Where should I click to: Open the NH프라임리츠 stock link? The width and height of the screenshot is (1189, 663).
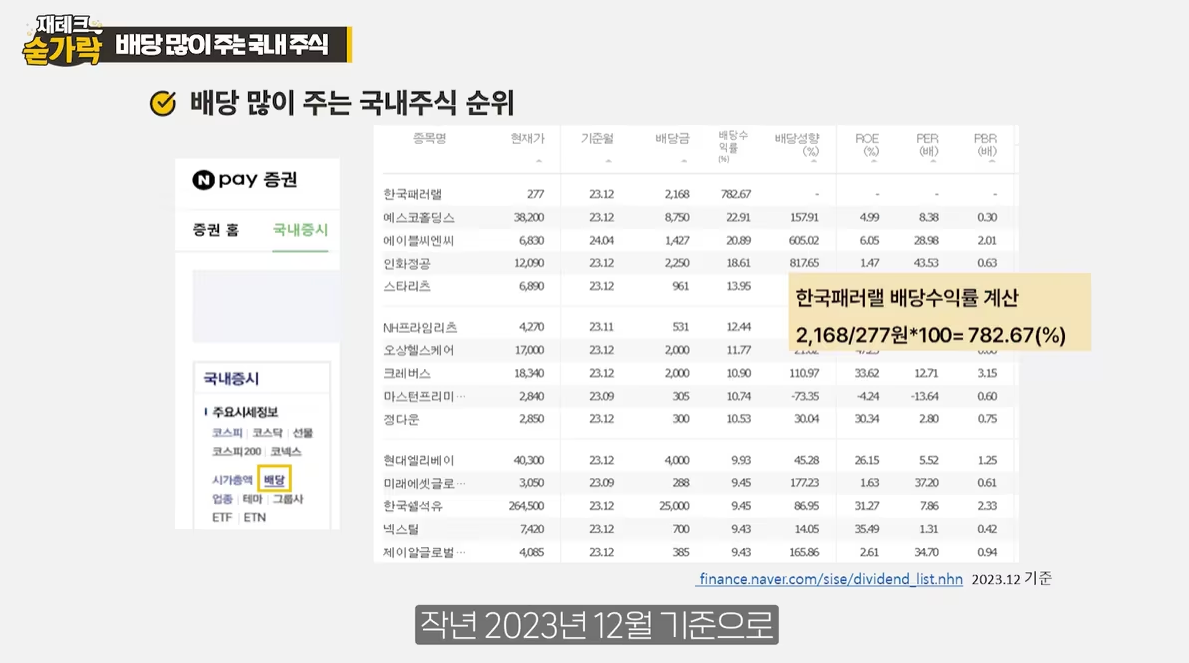420,327
